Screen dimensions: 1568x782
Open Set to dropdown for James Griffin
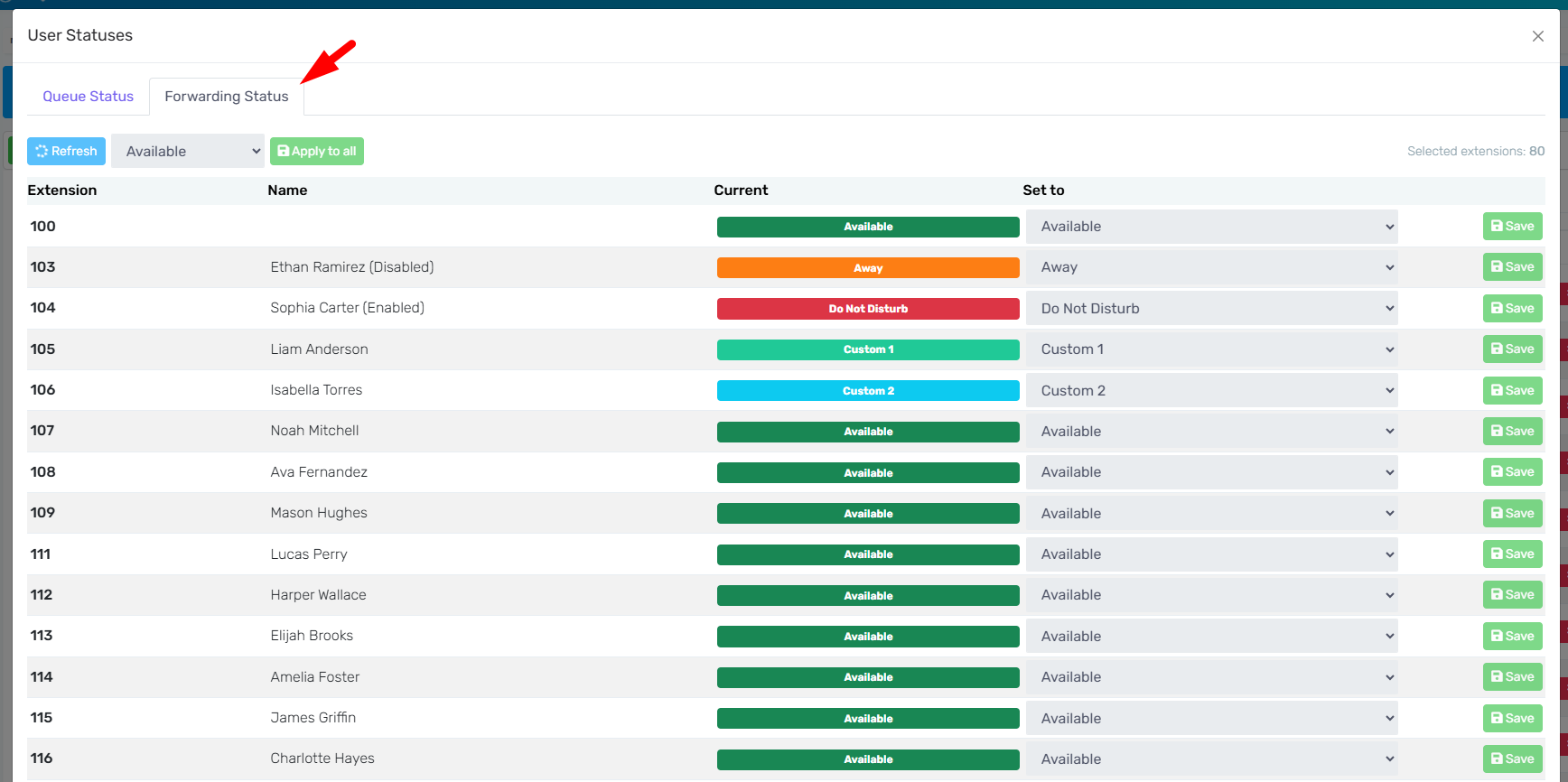pos(1210,719)
